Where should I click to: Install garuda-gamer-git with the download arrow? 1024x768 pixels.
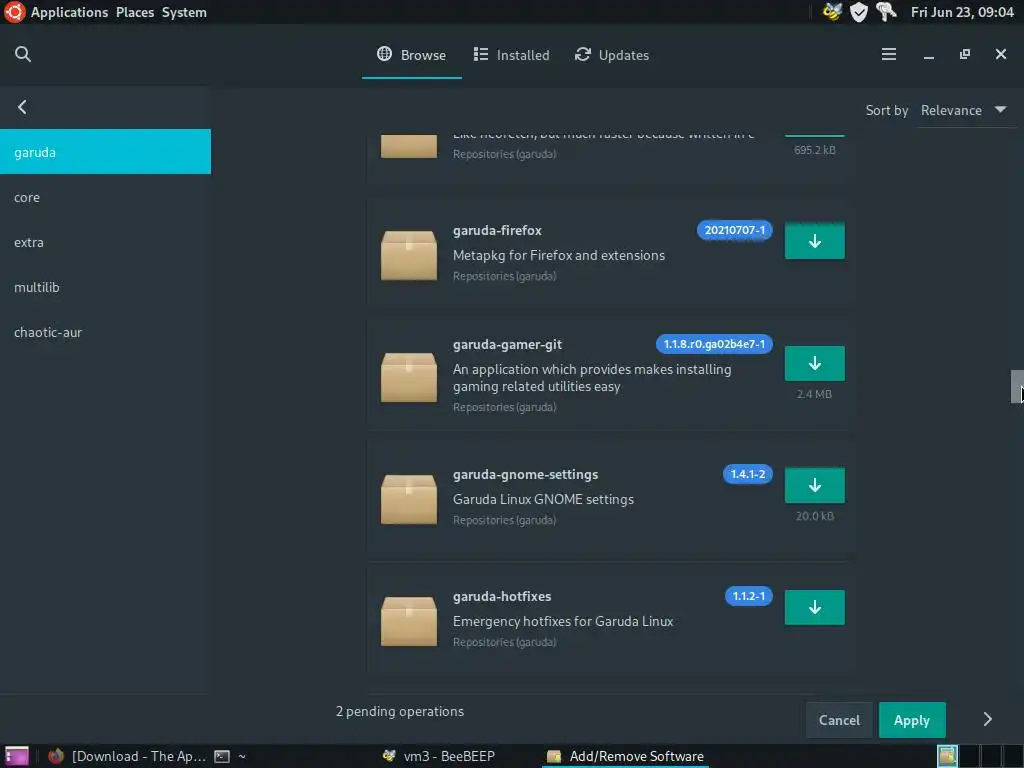click(x=814, y=363)
